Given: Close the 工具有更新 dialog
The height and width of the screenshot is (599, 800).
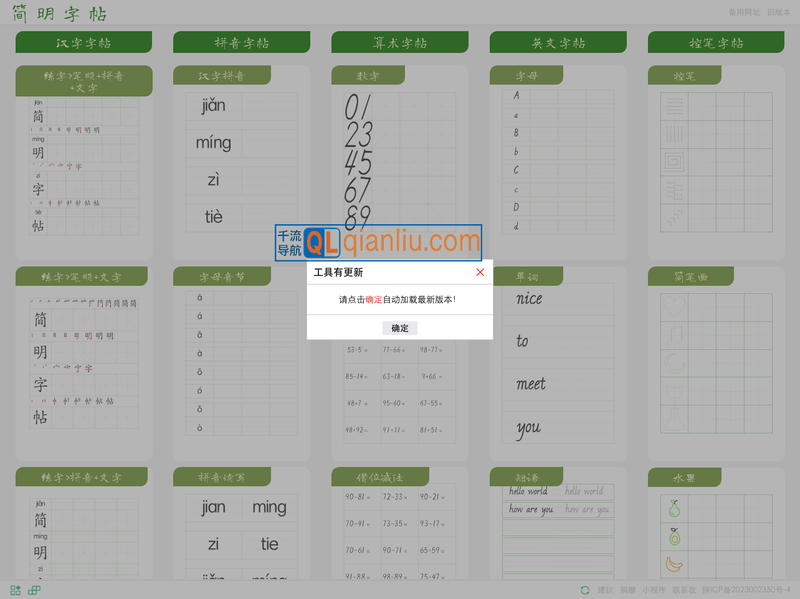Looking at the screenshot, I should click(x=480, y=271).
